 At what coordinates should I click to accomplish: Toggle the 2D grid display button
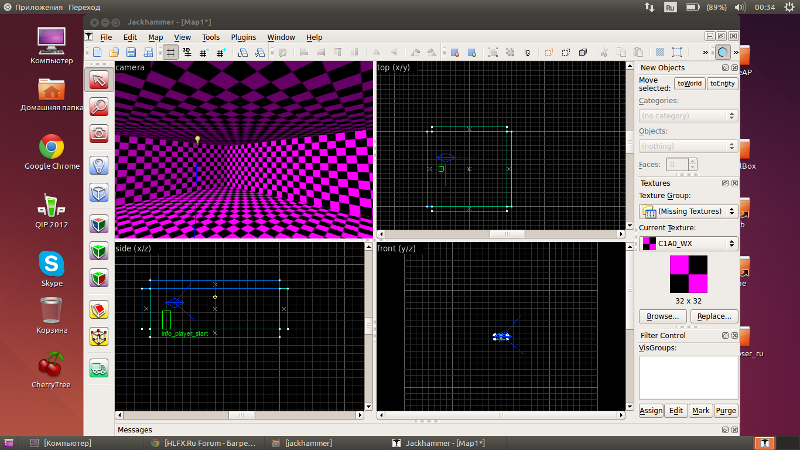[172, 52]
